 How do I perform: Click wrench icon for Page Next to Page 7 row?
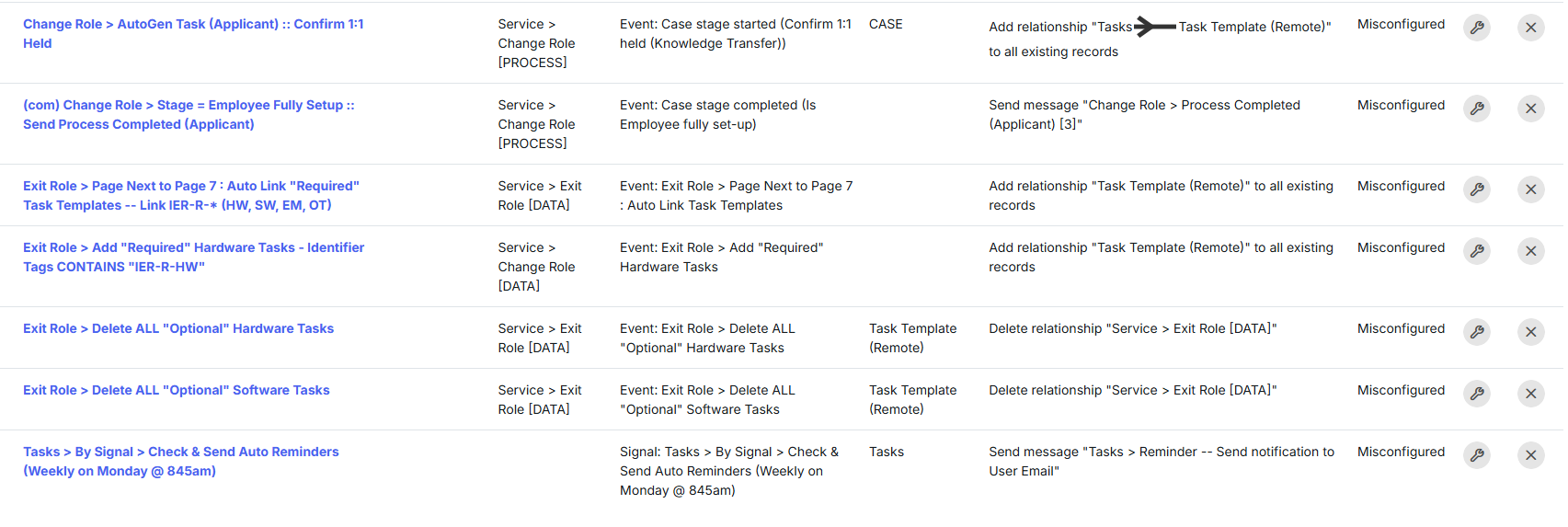pos(1477,189)
